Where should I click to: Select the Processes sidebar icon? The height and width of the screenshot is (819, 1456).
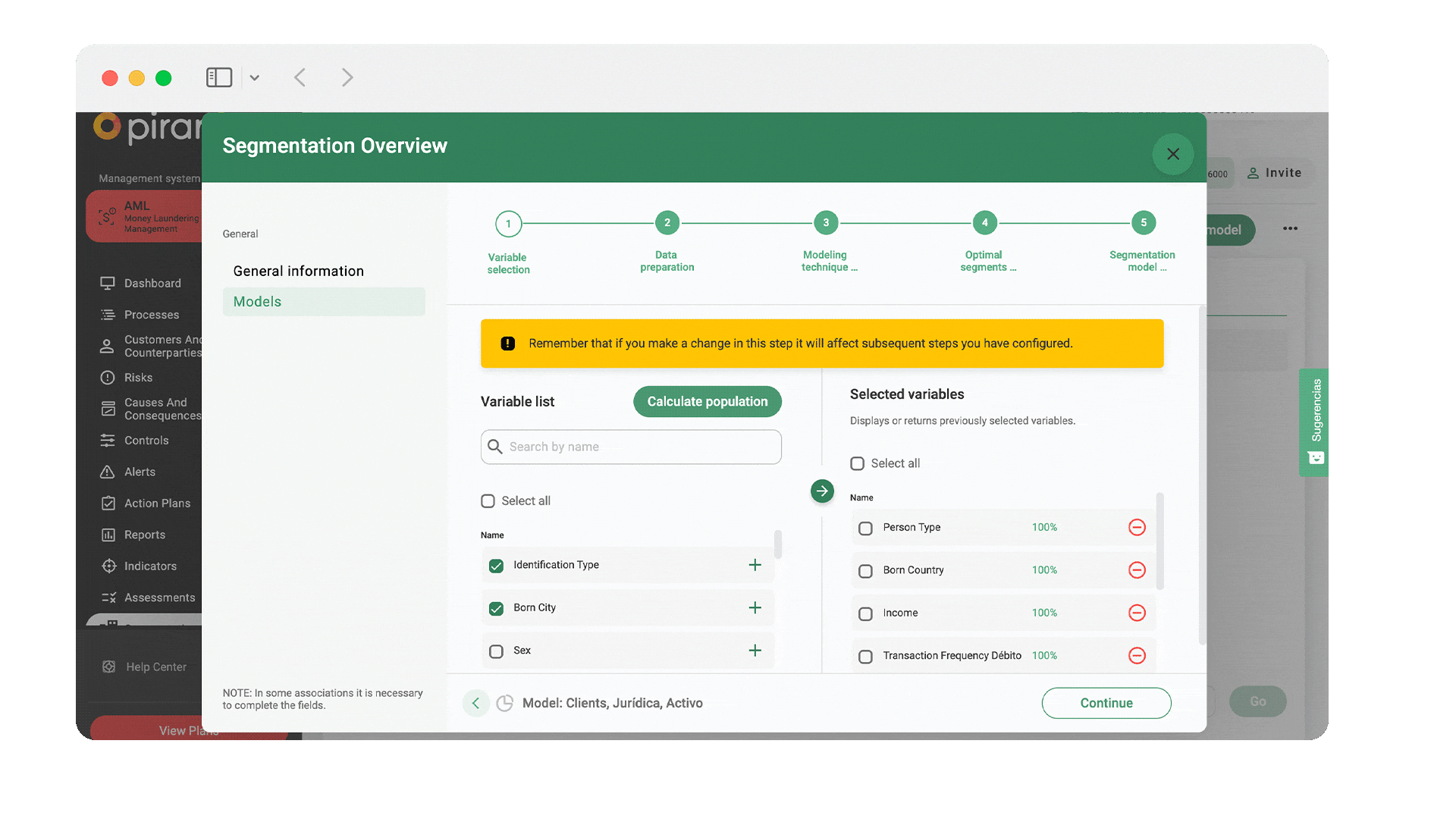click(109, 315)
